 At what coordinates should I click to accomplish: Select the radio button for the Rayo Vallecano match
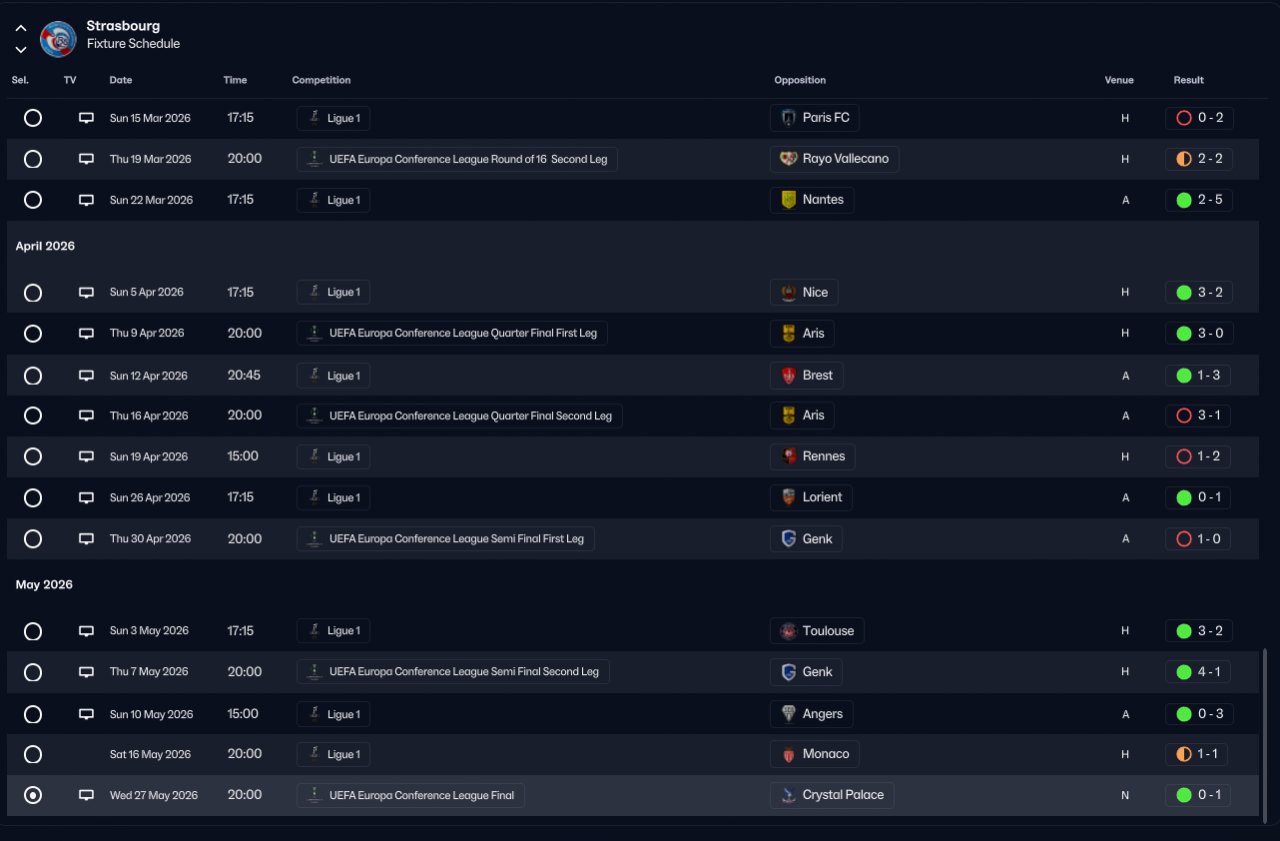33,159
